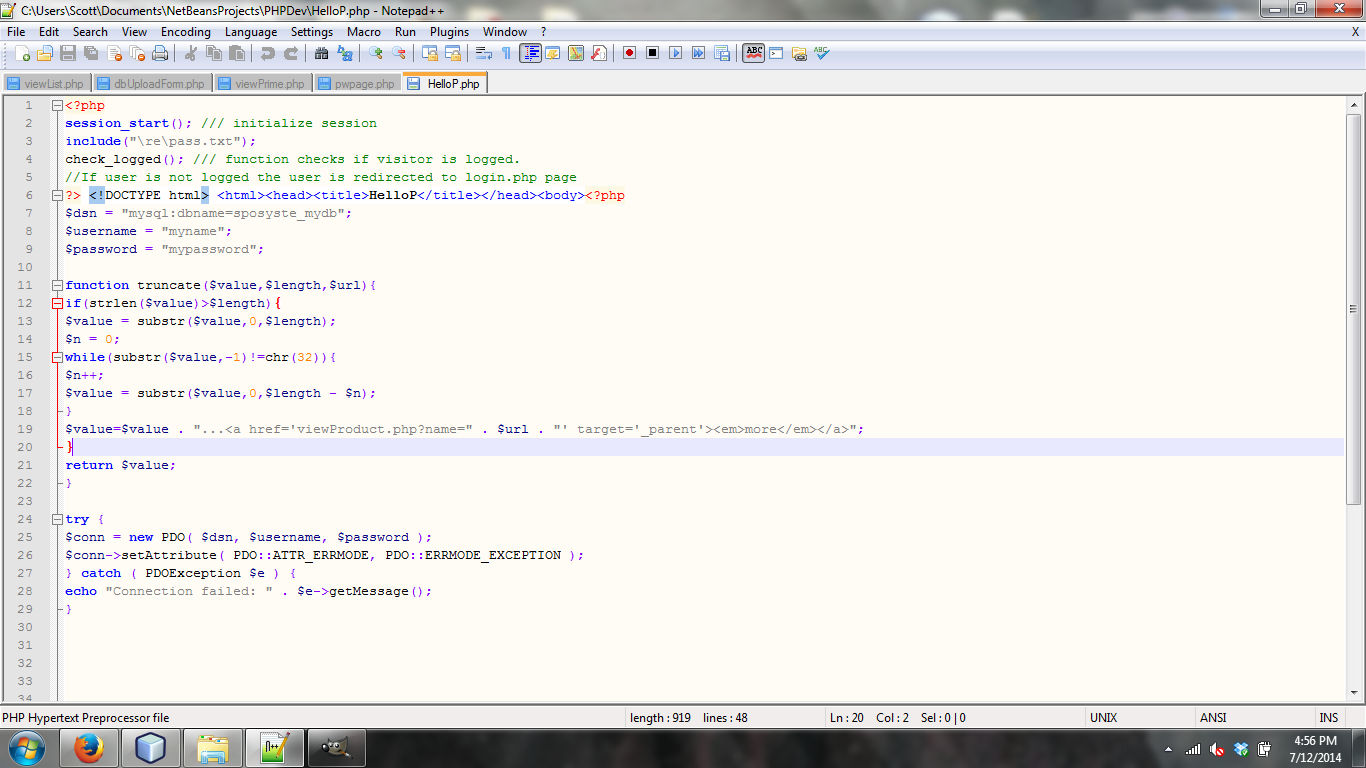Toggle word wrap in toolbar
Viewport: 1366px width, 768px height.
(x=483, y=53)
